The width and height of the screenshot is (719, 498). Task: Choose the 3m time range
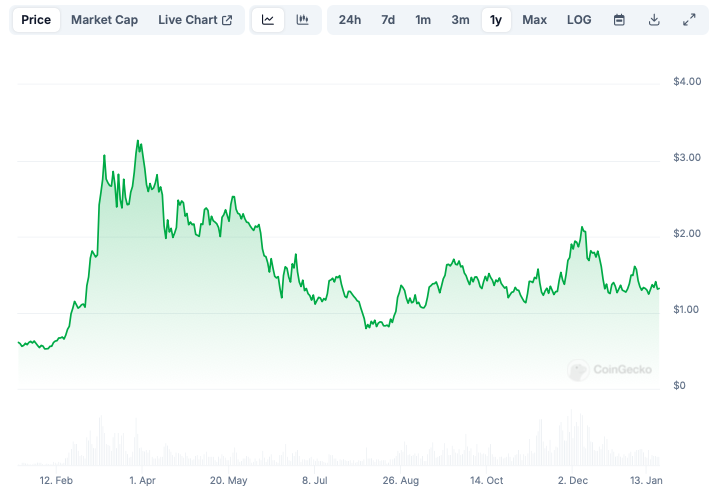point(460,20)
